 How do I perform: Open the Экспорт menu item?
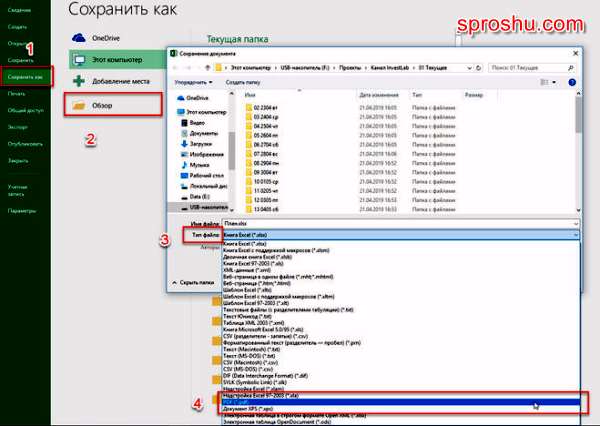[20, 127]
